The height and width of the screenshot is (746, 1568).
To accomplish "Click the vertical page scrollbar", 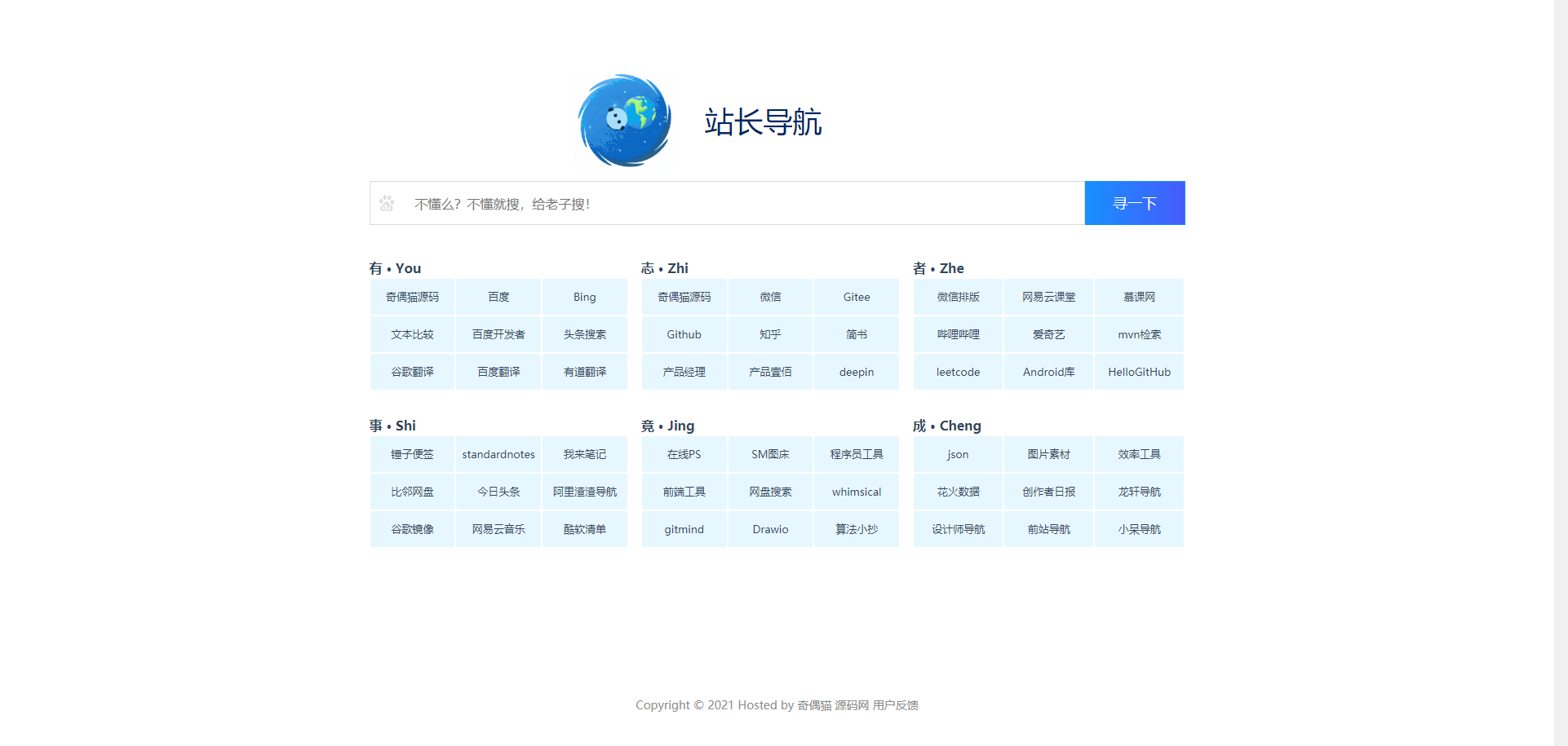I will coord(1561,373).
